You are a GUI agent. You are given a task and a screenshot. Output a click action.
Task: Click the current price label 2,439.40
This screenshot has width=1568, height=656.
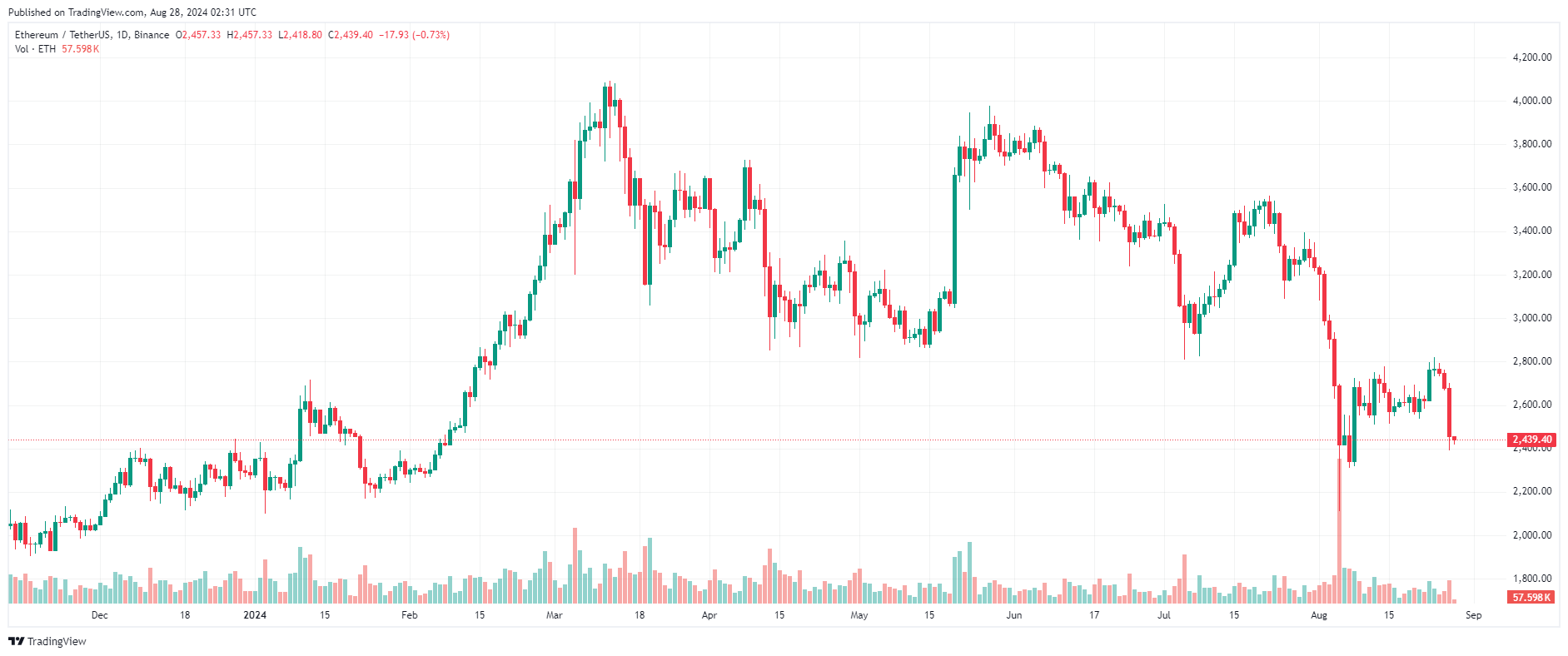(x=1531, y=440)
